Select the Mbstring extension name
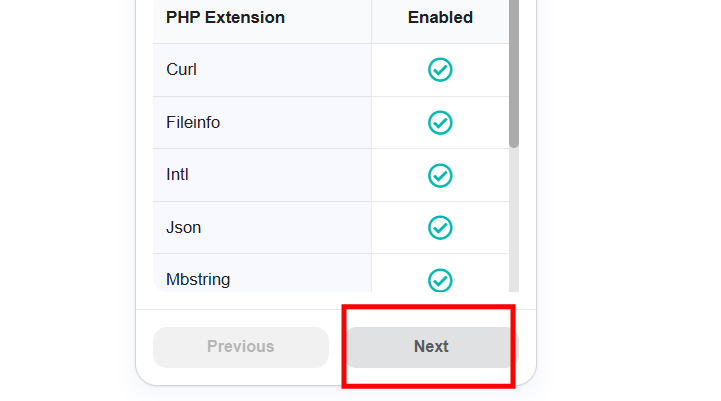This screenshot has height=401, width=721. tap(198, 279)
